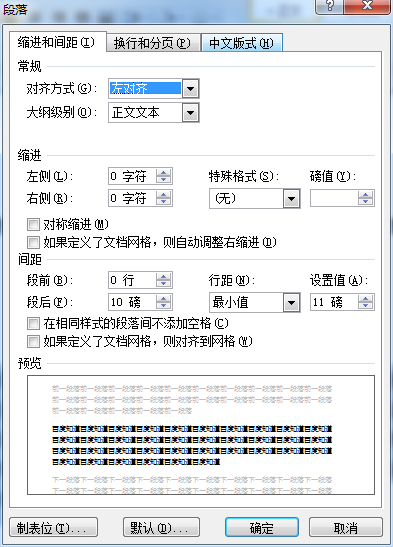Open 行距 line spacing dropdown
Viewport: 393px width, 547px height.
[292, 302]
